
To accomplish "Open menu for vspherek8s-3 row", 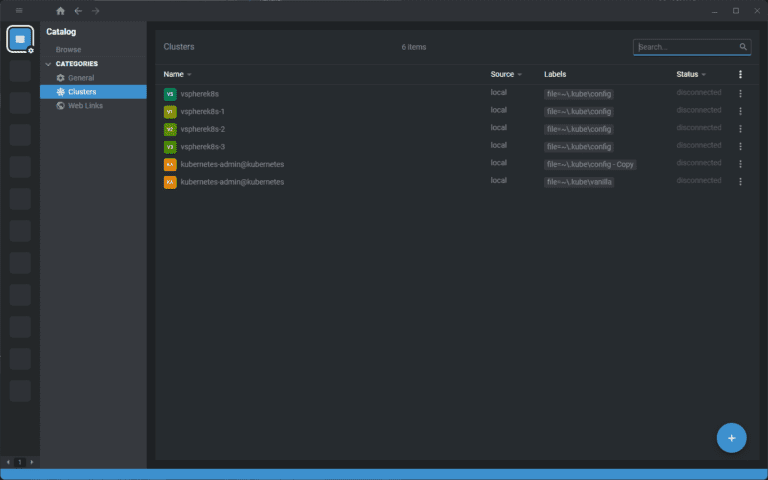I will click(740, 146).
